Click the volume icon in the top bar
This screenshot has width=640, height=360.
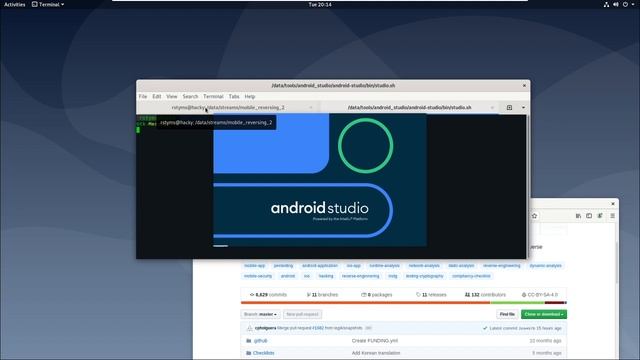[616, 4]
